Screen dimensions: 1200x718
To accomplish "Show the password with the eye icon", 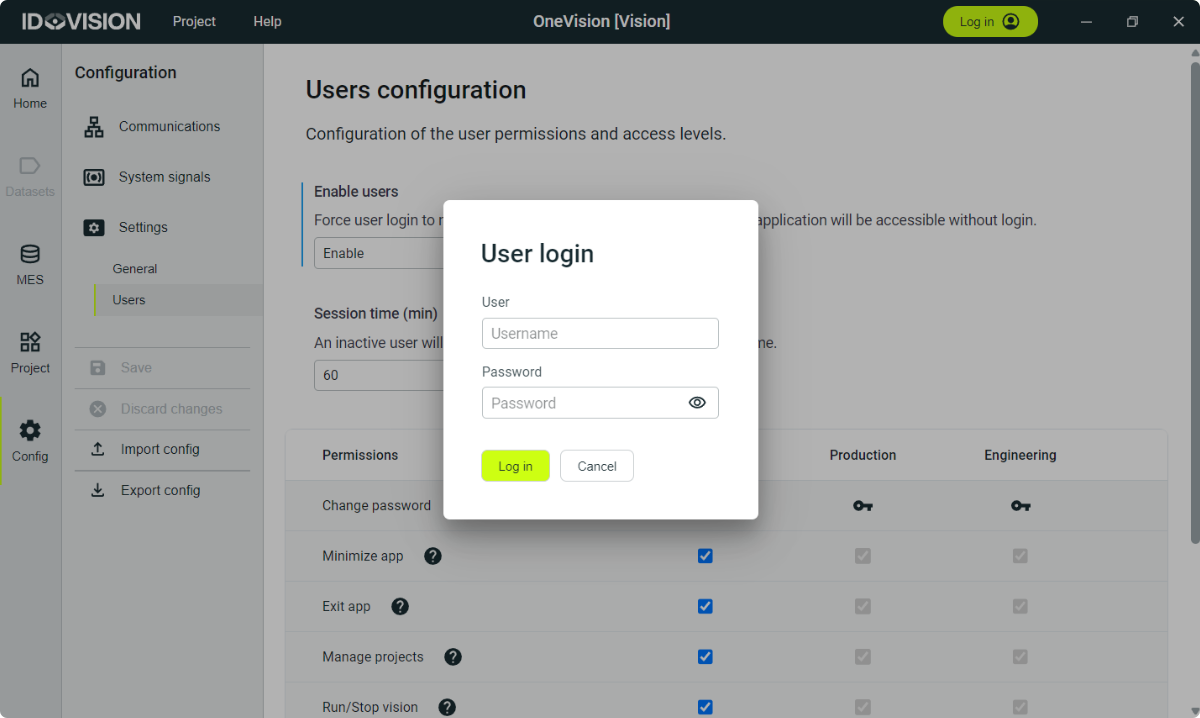I will coord(699,402).
